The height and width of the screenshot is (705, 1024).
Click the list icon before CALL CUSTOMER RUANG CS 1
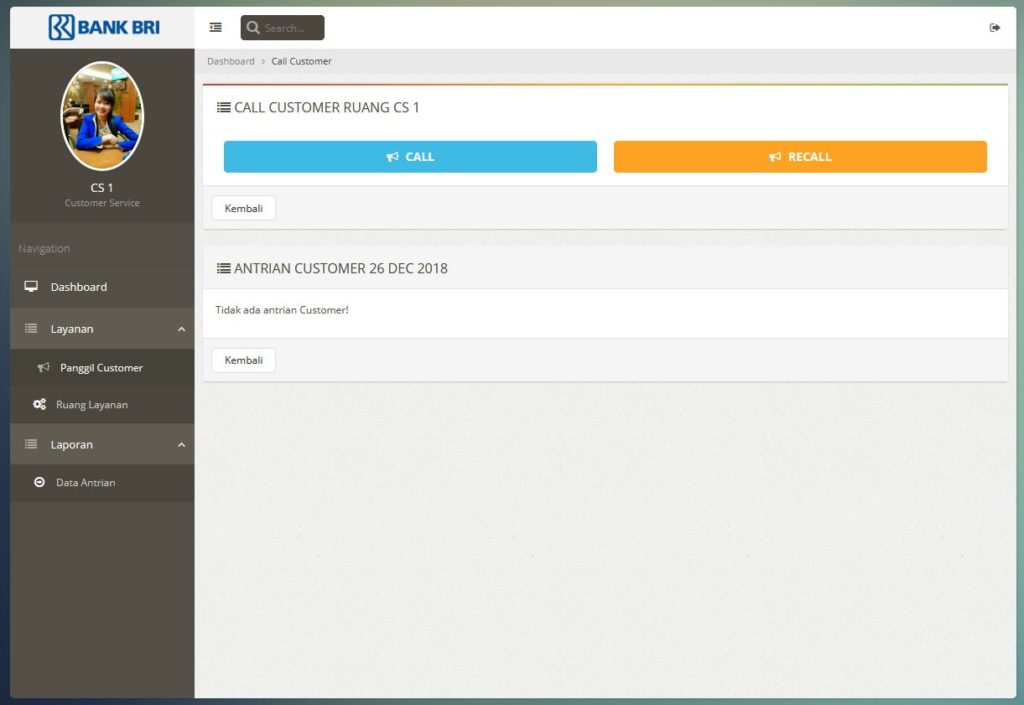pyautogui.click(x=221, y=107)
